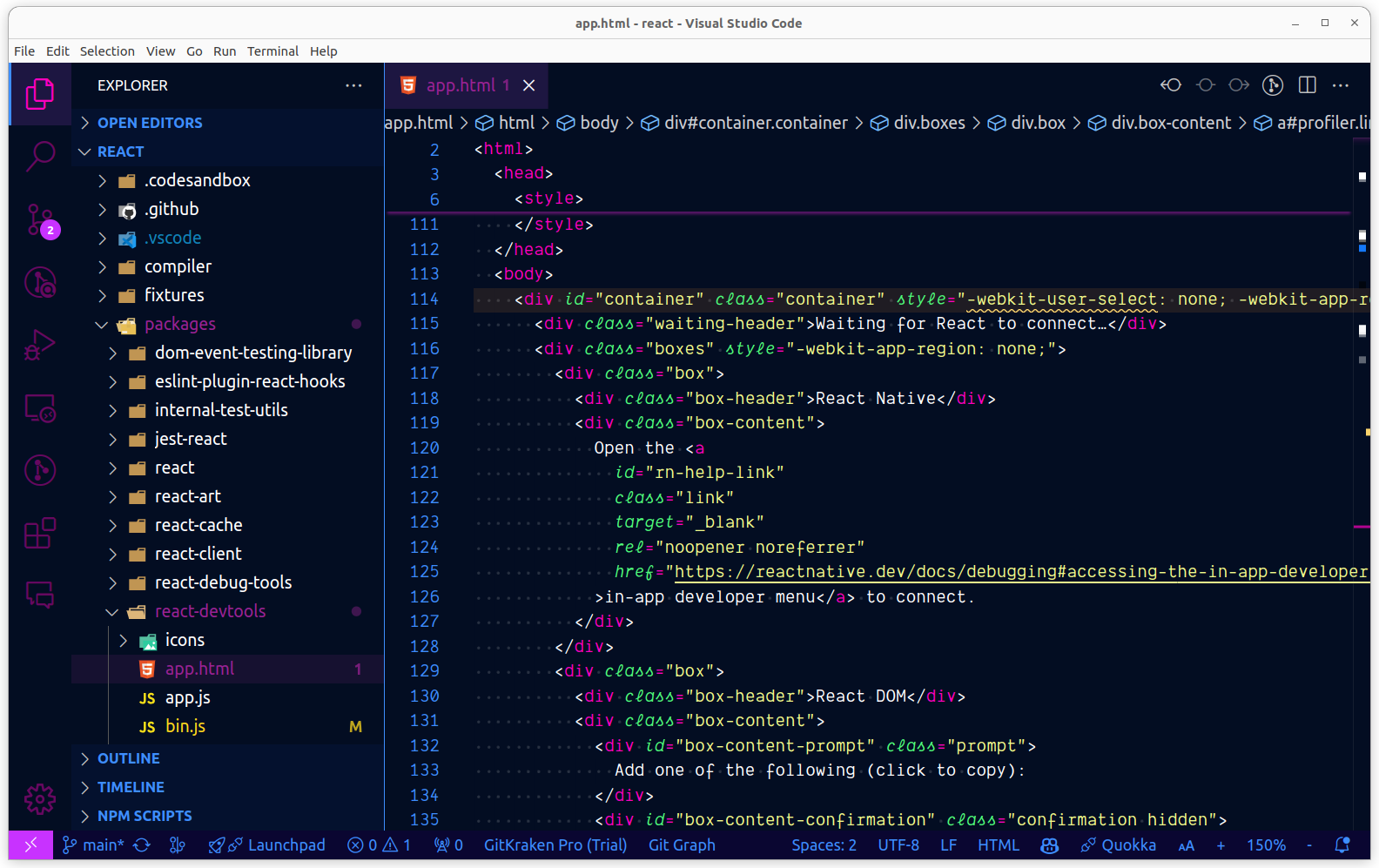This screenshot has width=1379, height=868.
Task: Open the Search view icon
Action: click(x=40, y=157)
